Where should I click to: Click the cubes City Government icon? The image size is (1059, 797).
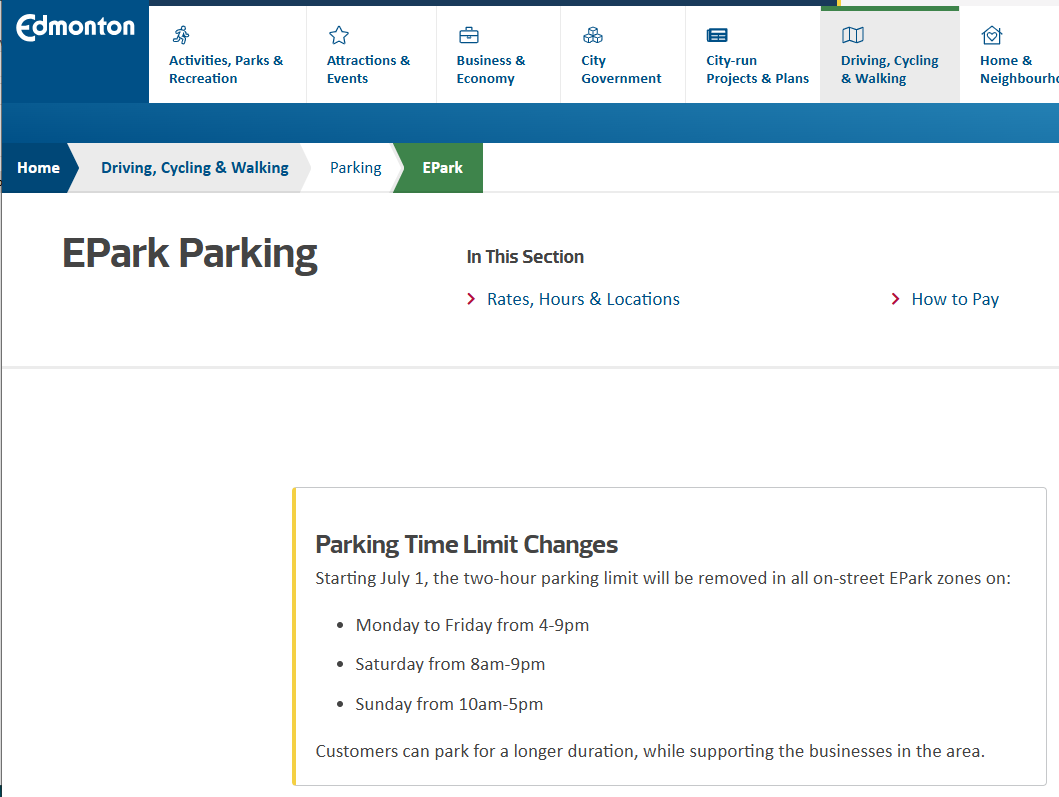pos(593,35)
